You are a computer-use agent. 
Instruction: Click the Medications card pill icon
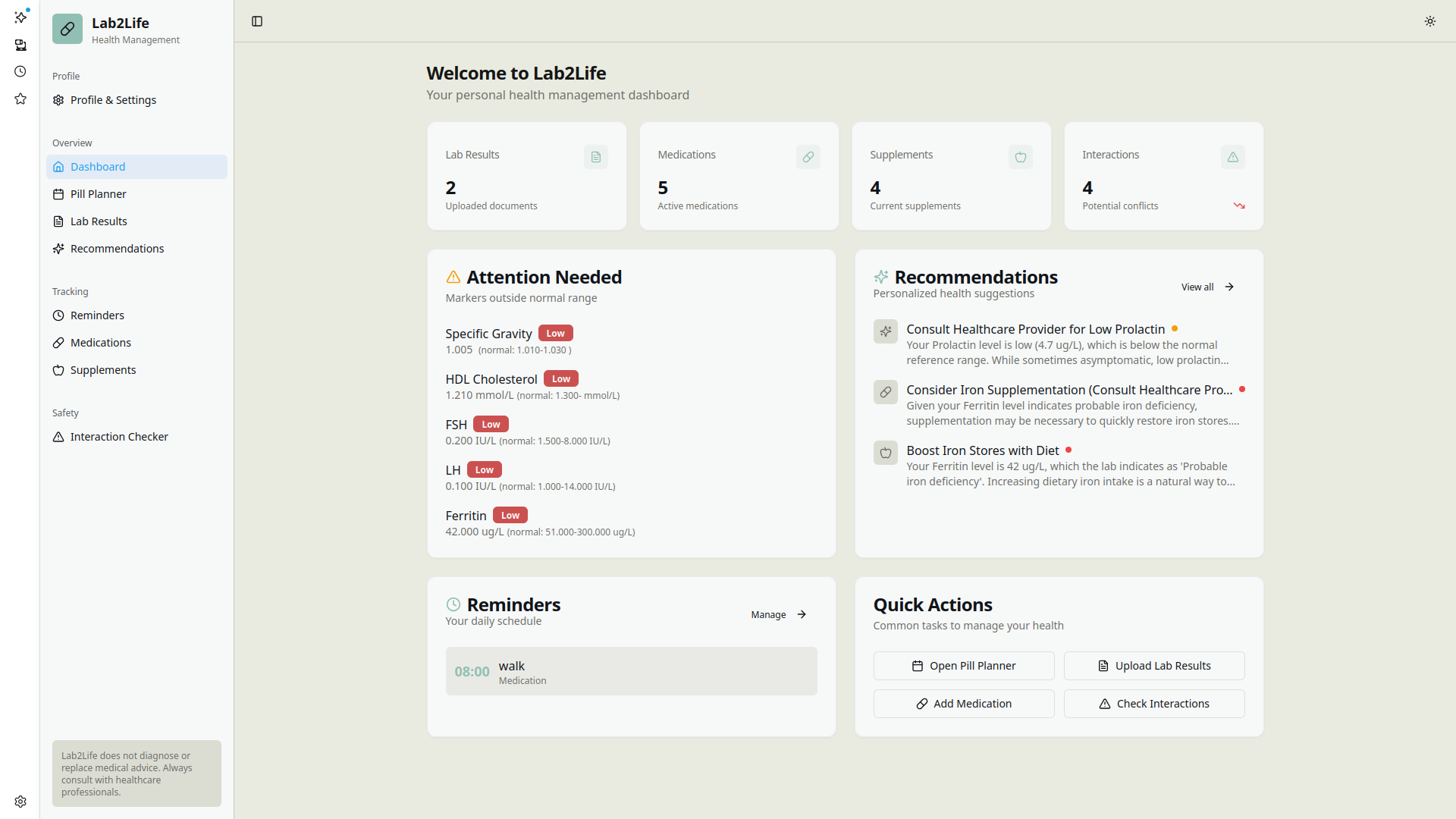808,157
